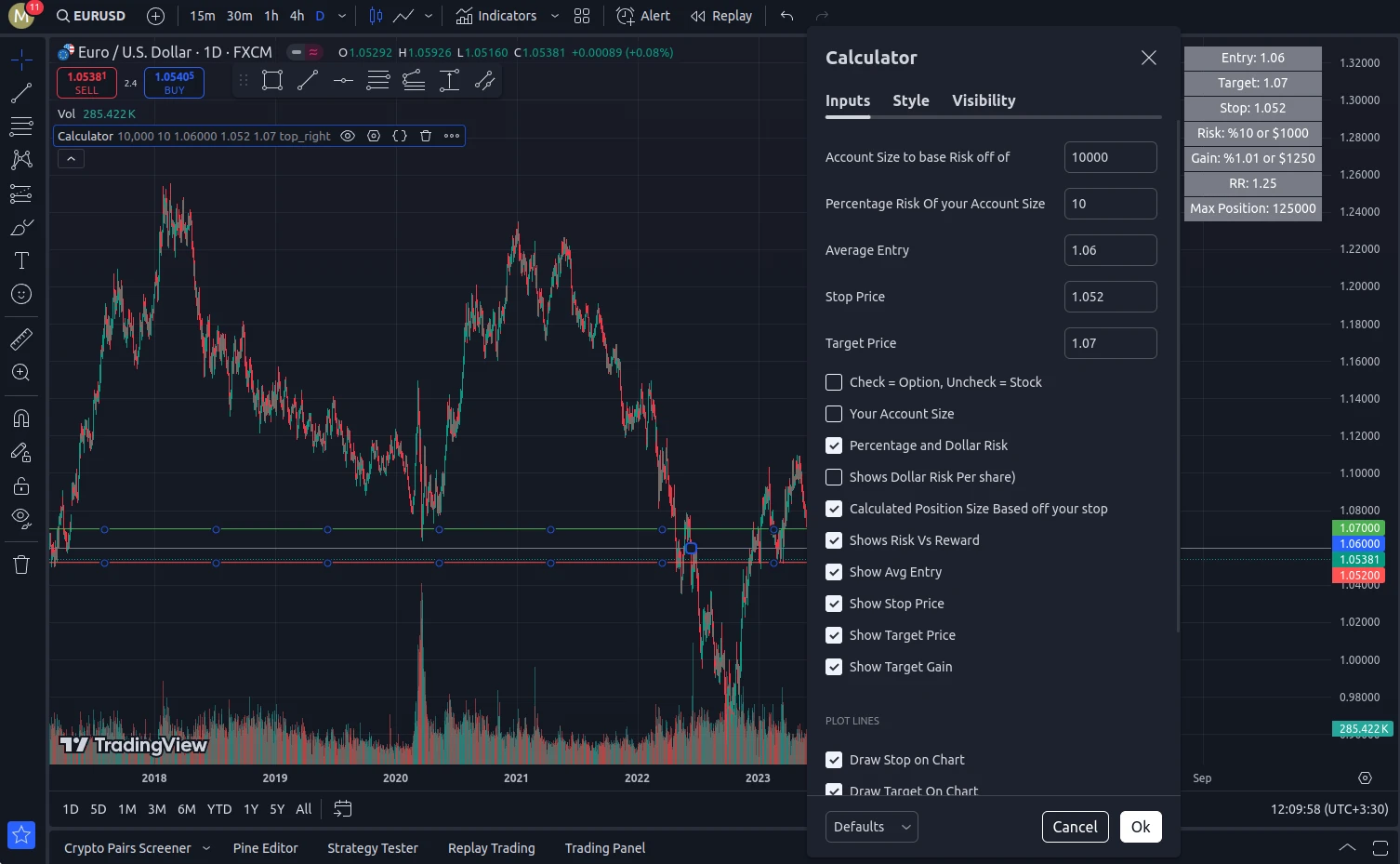
Task: Select the trend line drawing tool
Action: click(21, 93)
